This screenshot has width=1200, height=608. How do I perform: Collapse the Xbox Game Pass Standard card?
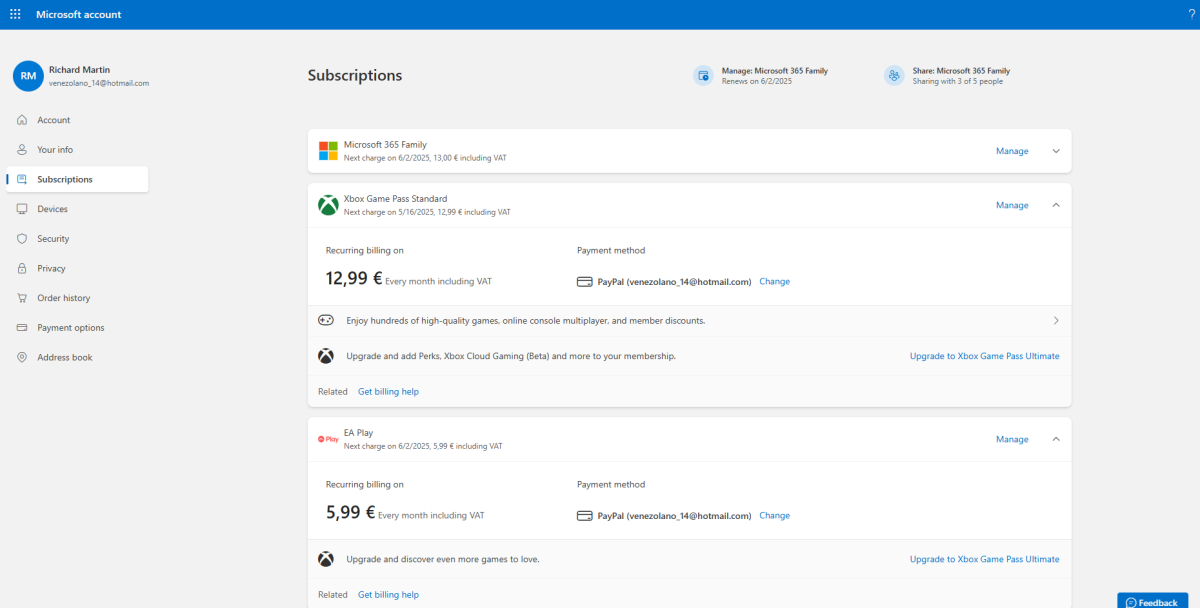pos(1055,205)
